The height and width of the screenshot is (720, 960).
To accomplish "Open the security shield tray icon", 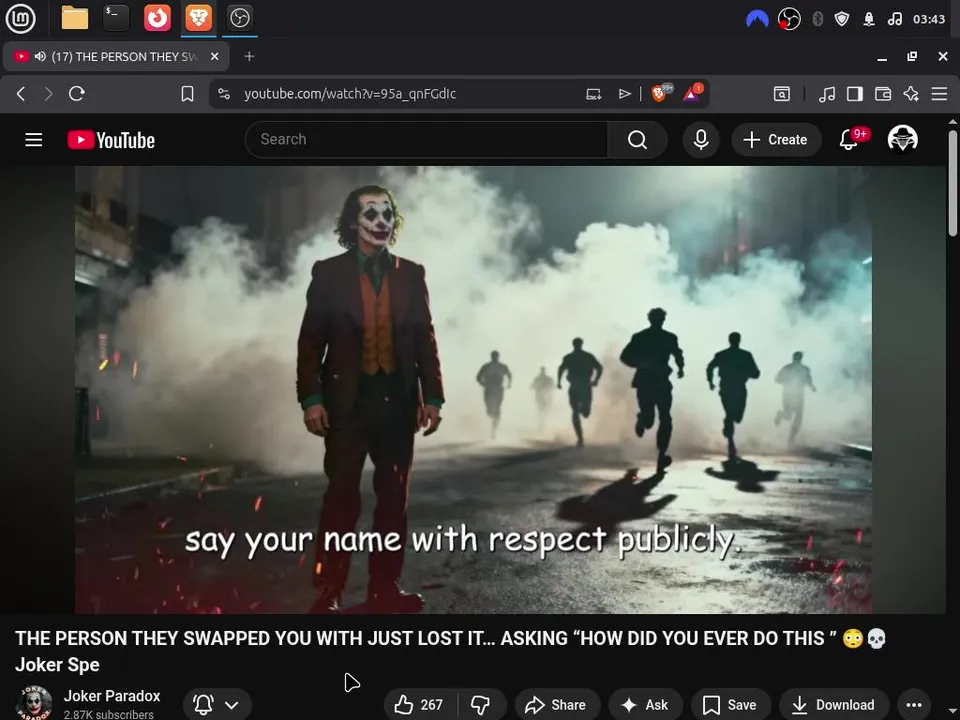I will (842, 19).
